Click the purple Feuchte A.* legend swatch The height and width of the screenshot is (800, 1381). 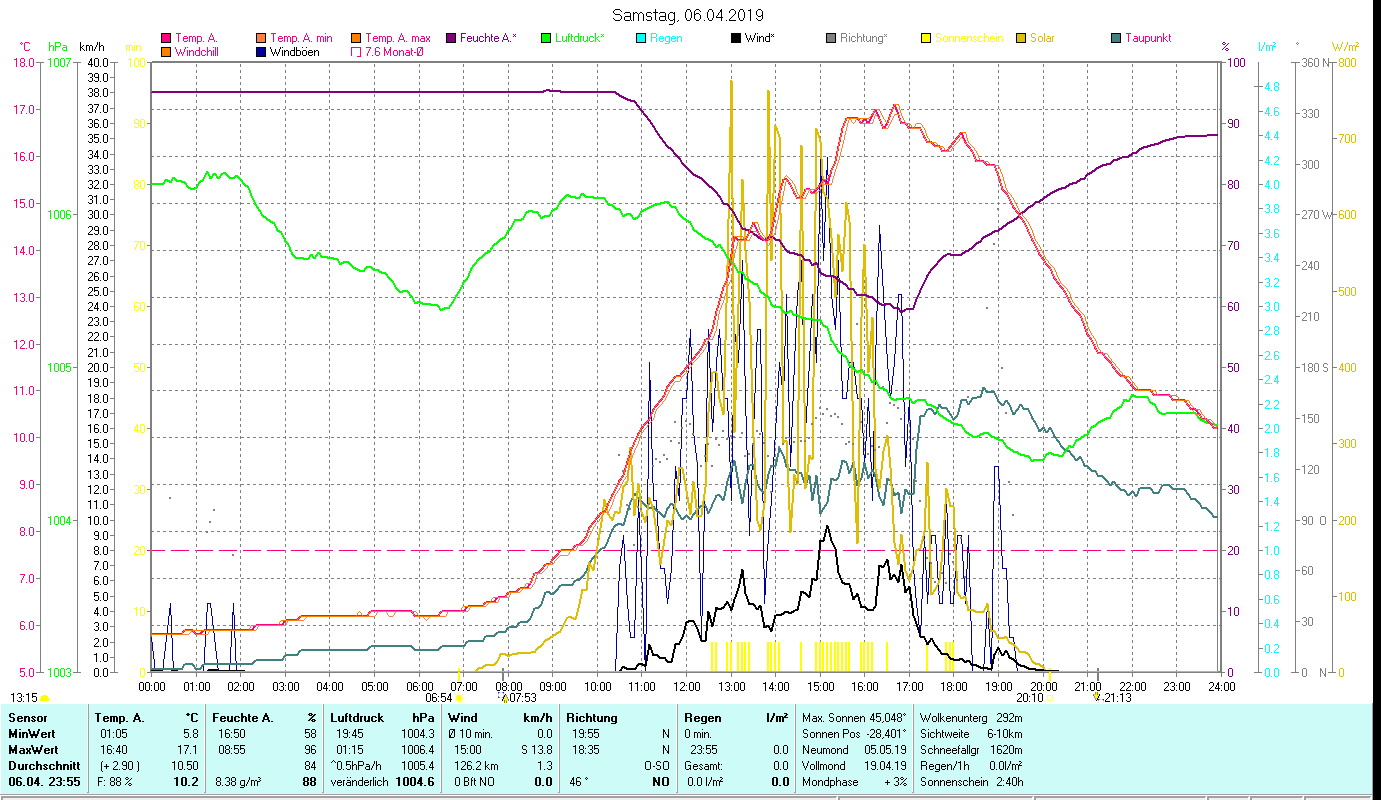pyautogui.click(x=451, y=39)
